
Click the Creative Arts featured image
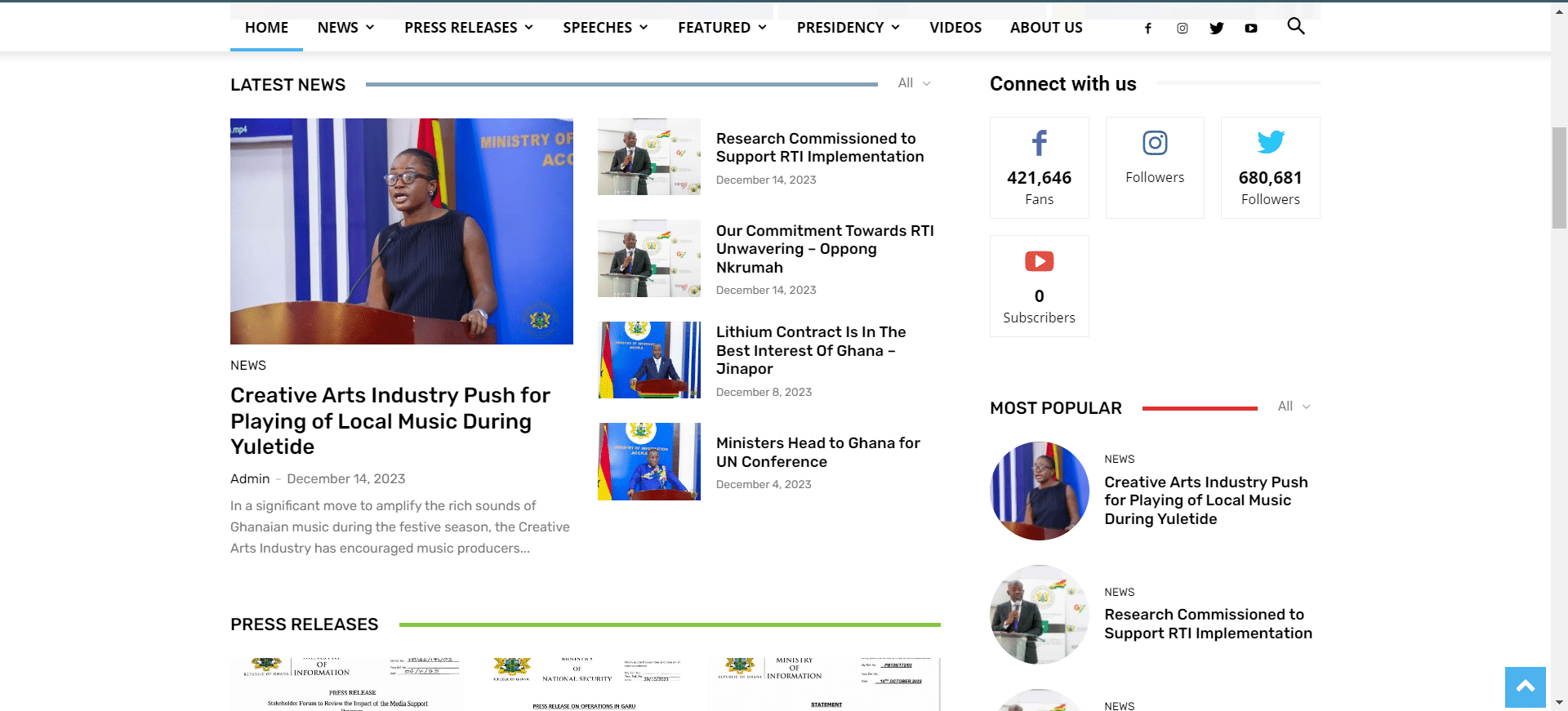(x=402, y=231)
